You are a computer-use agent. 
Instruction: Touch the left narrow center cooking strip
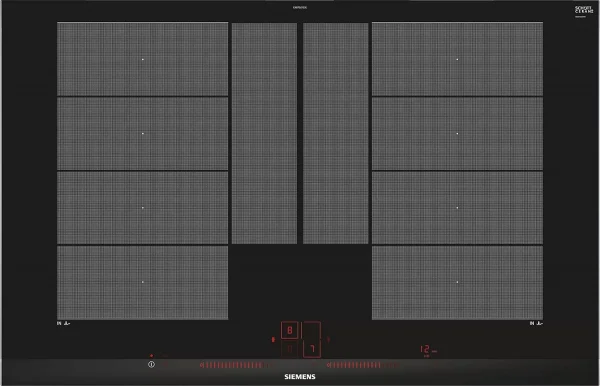(x=264, y=133)
